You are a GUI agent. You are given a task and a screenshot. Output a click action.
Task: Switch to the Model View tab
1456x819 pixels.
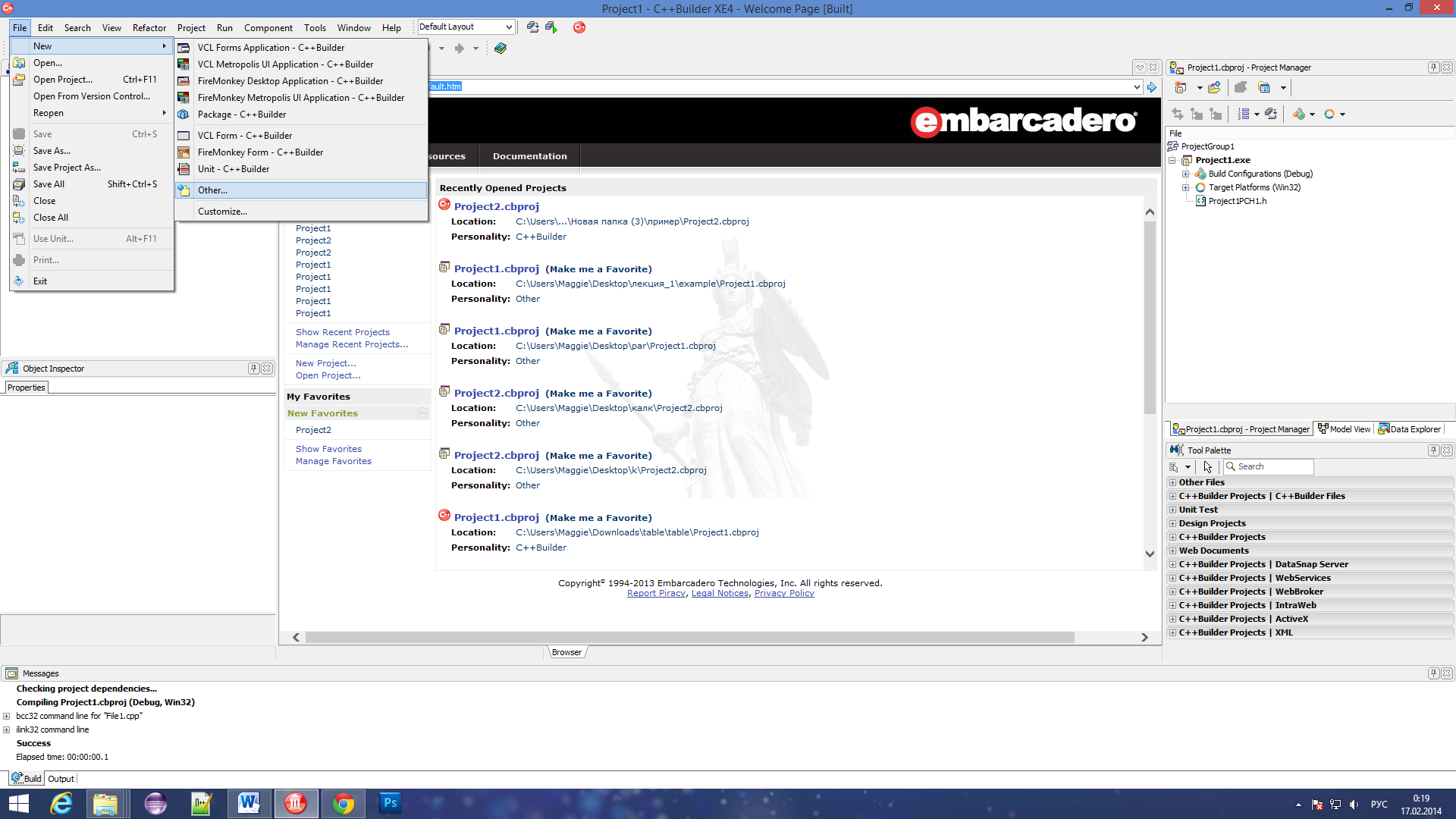point(1344,429)
